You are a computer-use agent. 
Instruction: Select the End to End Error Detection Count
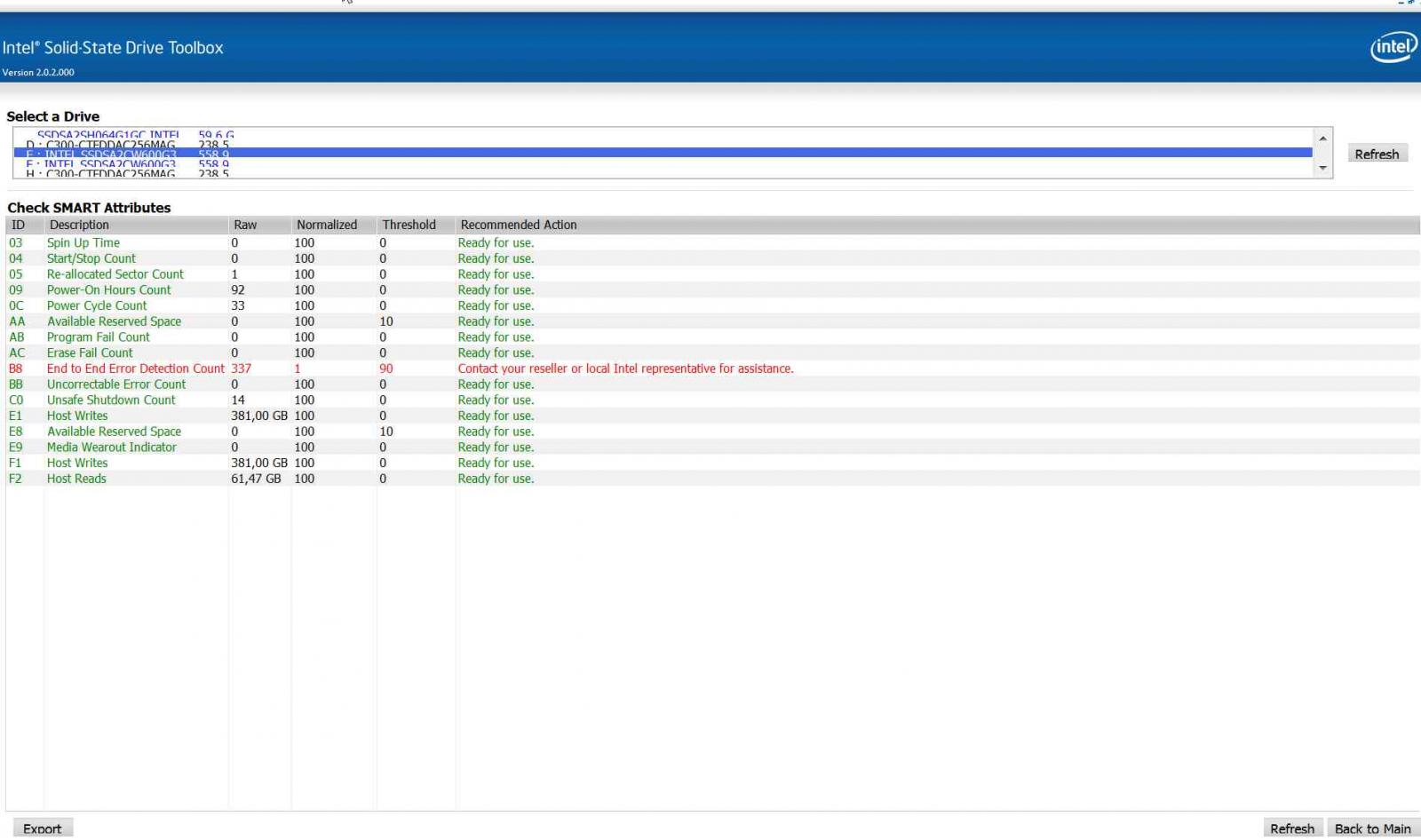tap(136, 368)
